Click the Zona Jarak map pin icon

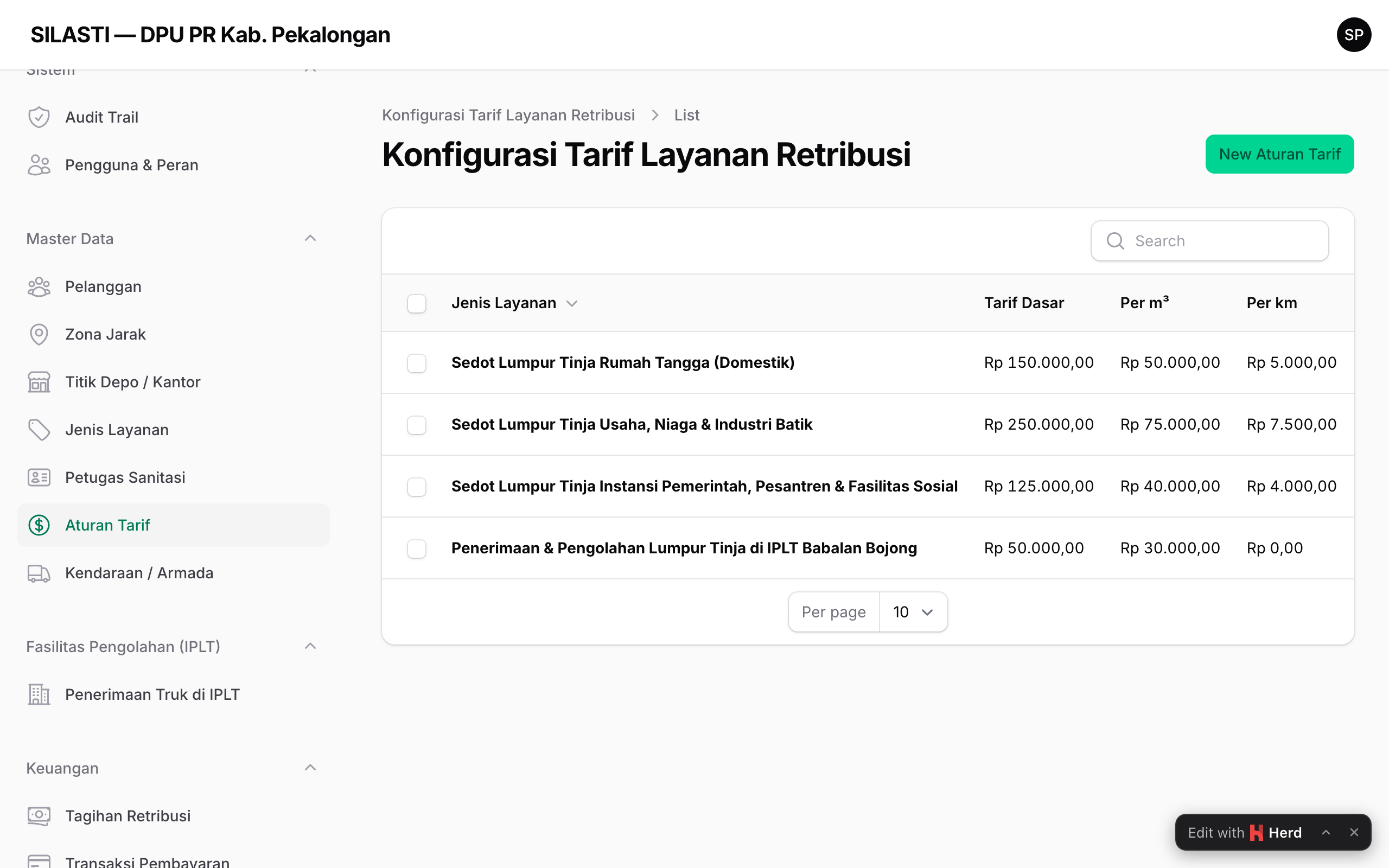(x=39, y=334)
